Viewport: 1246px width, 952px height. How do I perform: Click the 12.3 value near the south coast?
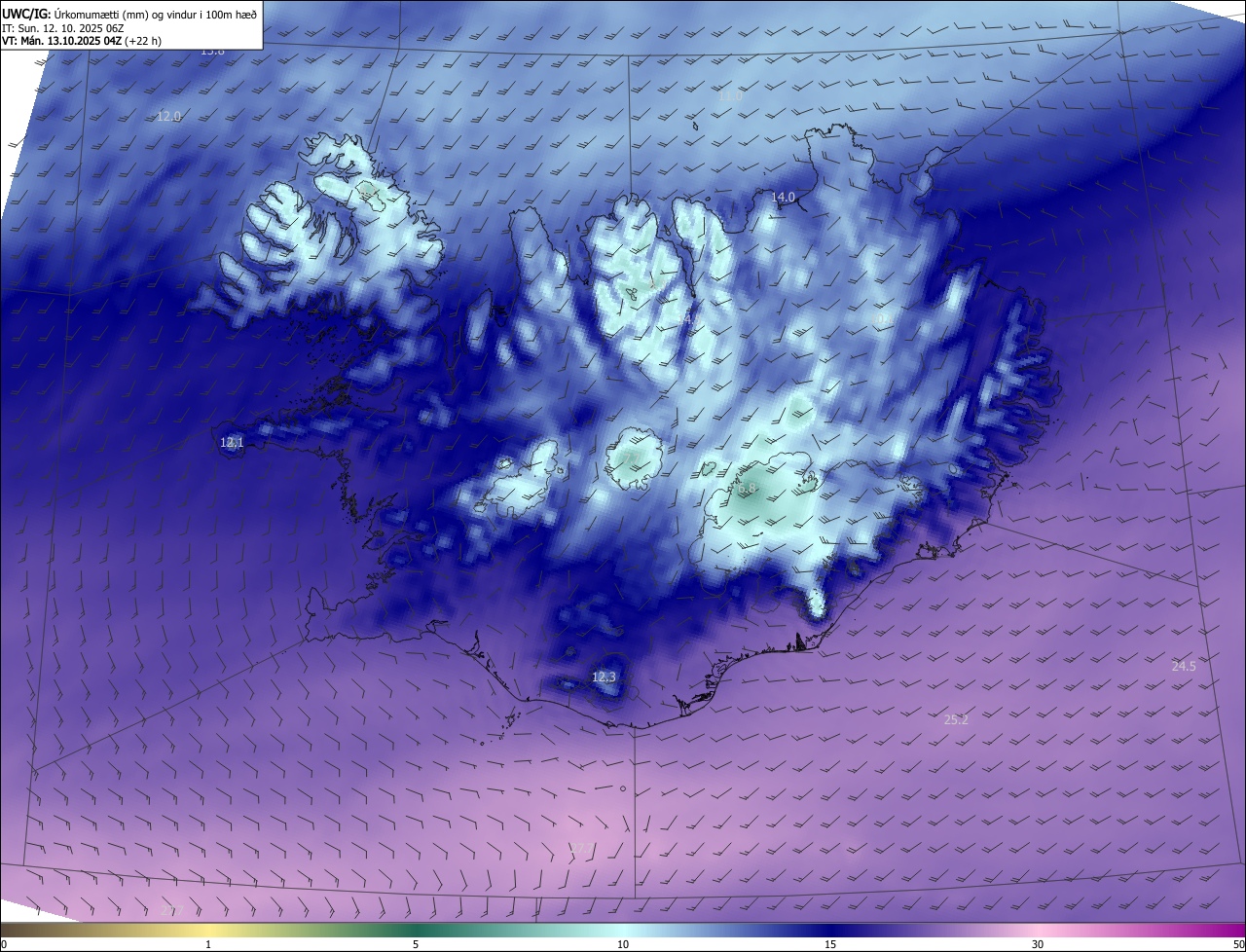[604, 676]
